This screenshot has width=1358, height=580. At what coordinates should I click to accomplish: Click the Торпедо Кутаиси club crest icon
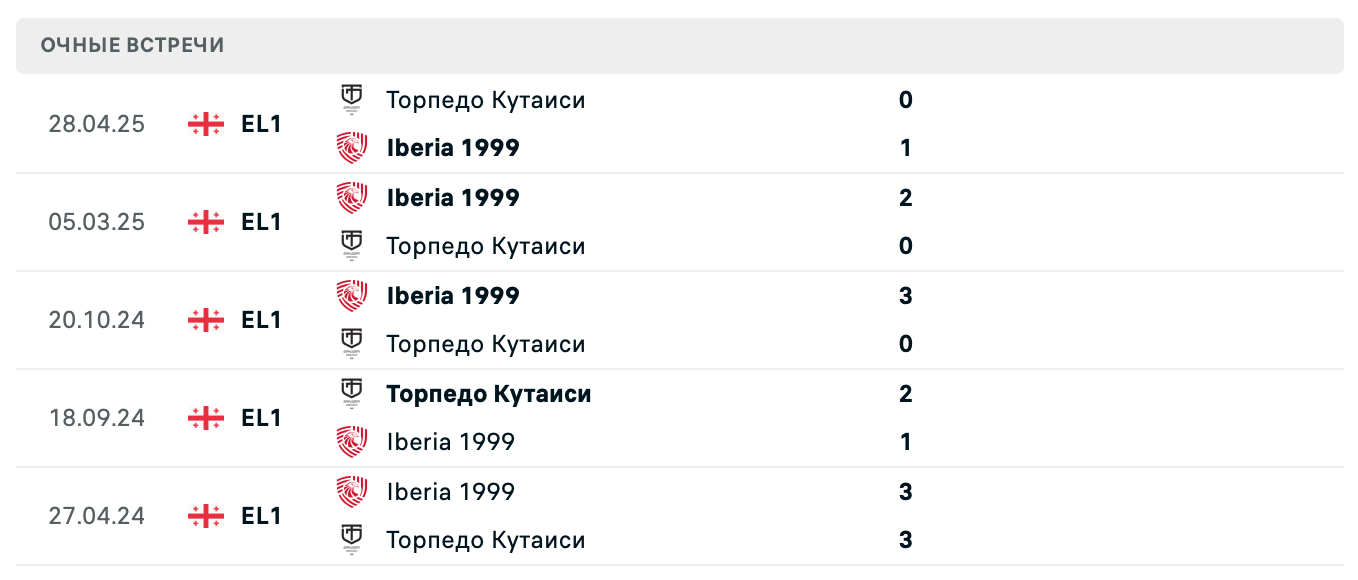351,100
